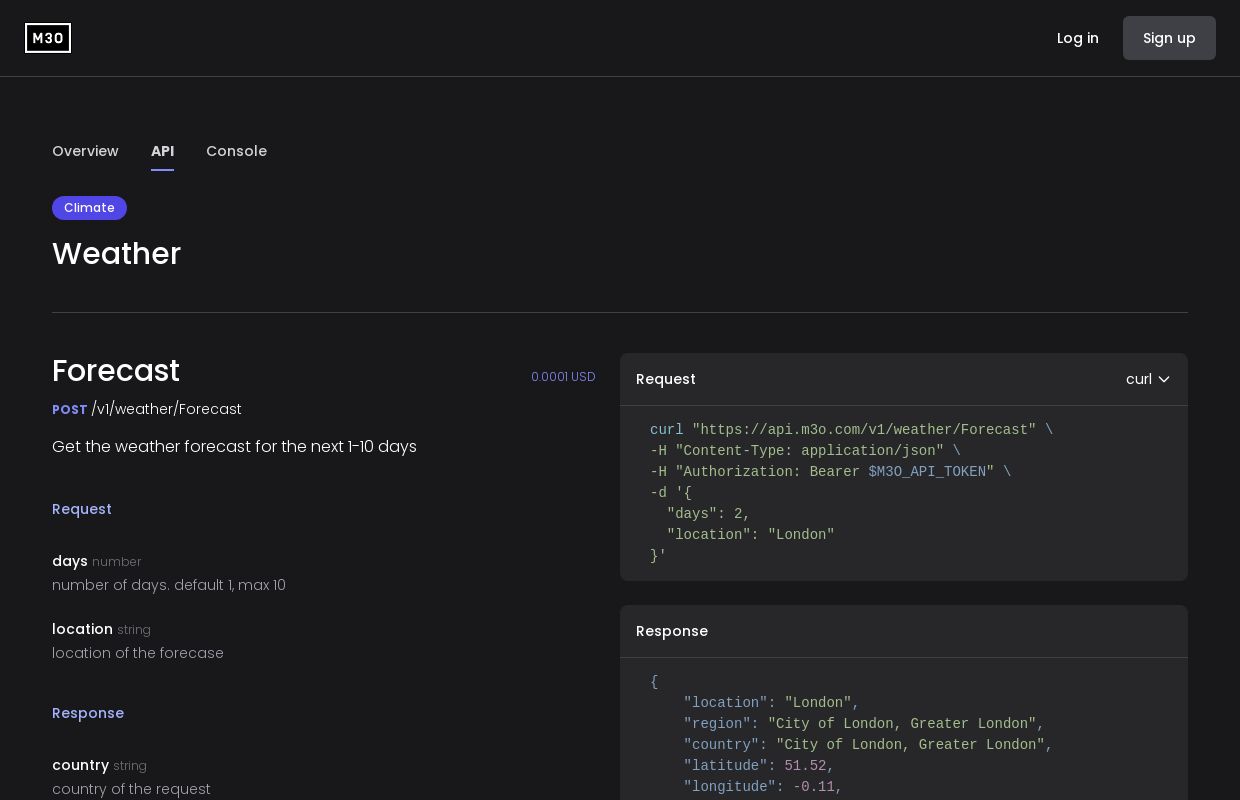Click the "location": "London" response line
This screenshot has height=800, width=1240.
point(772,703)
